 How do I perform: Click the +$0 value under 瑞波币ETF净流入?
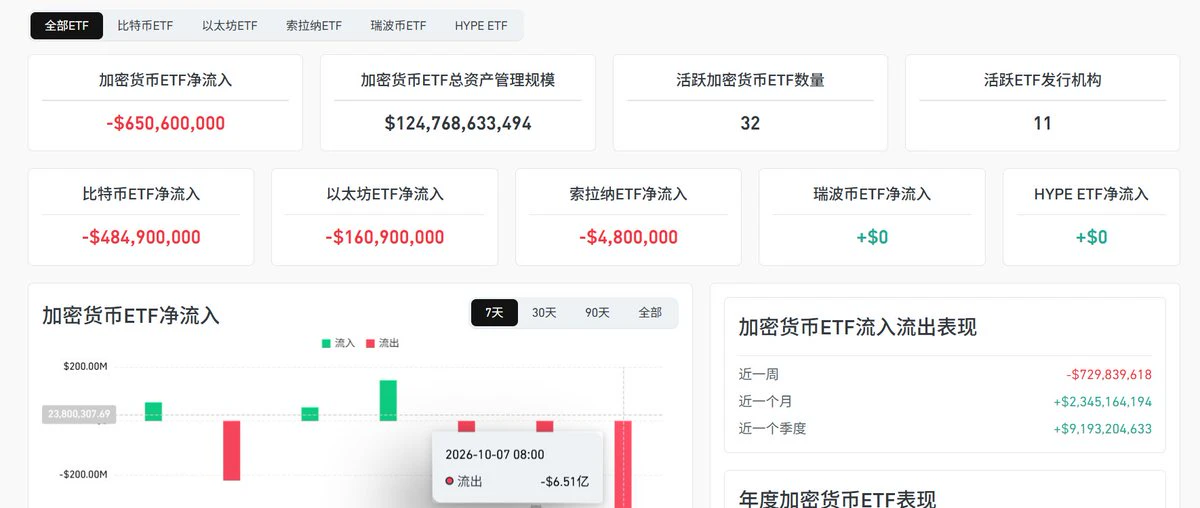872,237
